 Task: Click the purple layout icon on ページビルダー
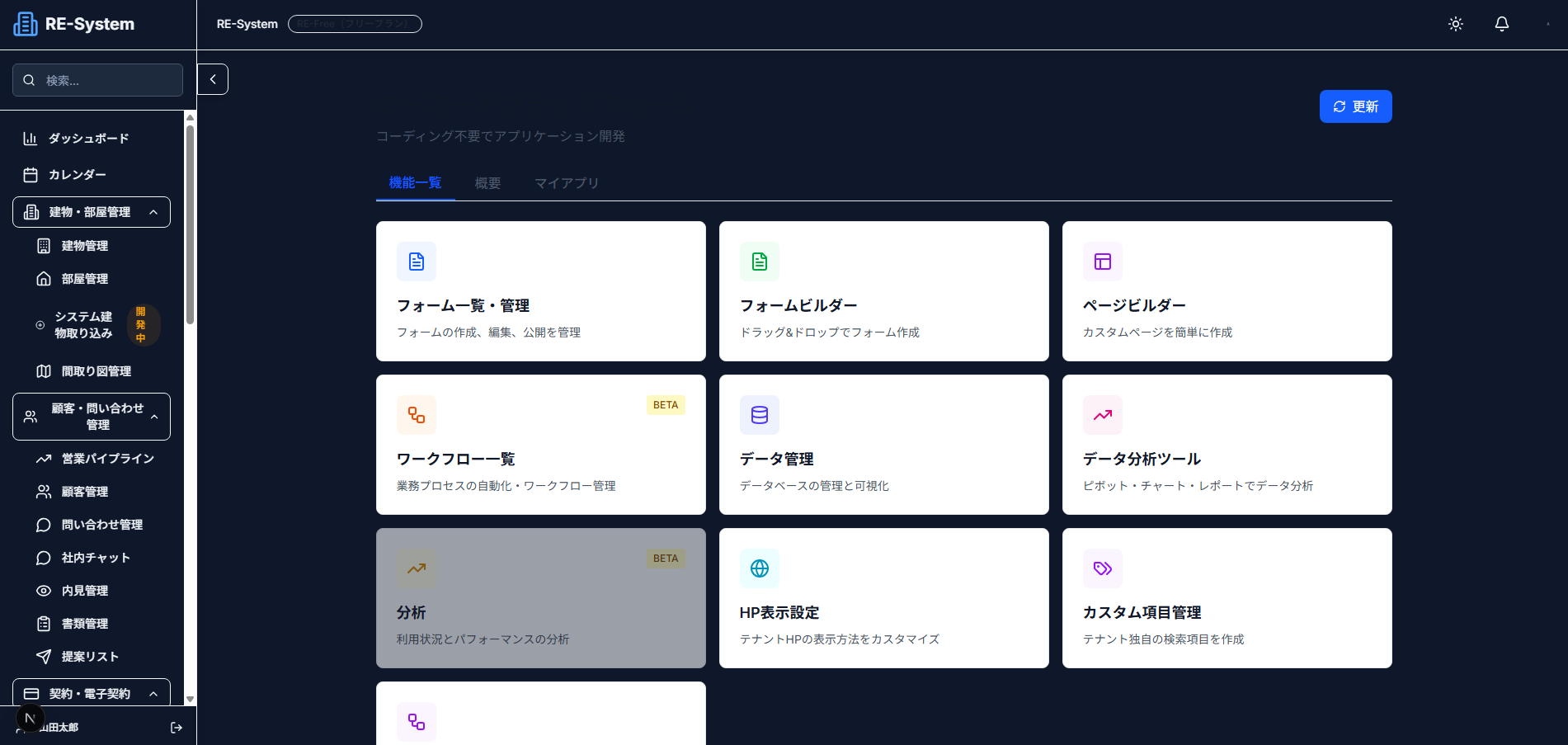(x=1103, y=262)
